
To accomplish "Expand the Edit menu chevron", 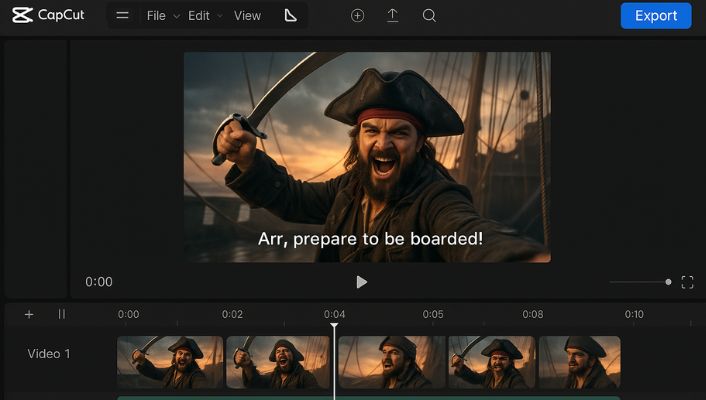I will point(220,16).
